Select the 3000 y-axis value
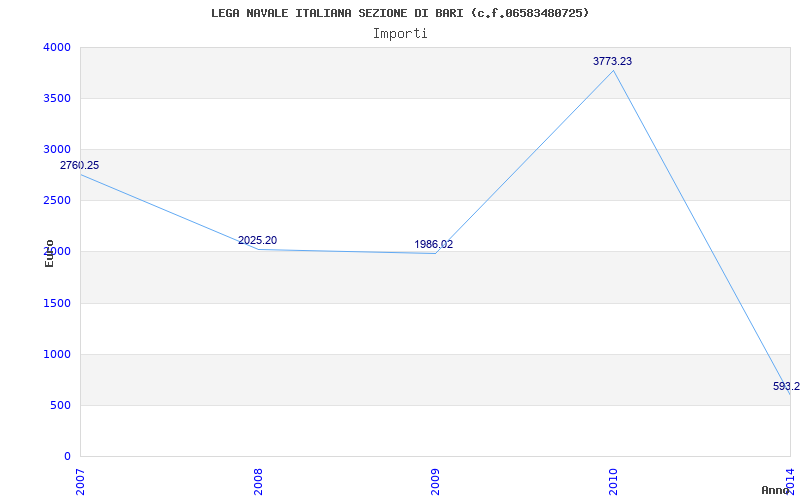The width and height of the screenshot is (800, 500). point(57,149)
